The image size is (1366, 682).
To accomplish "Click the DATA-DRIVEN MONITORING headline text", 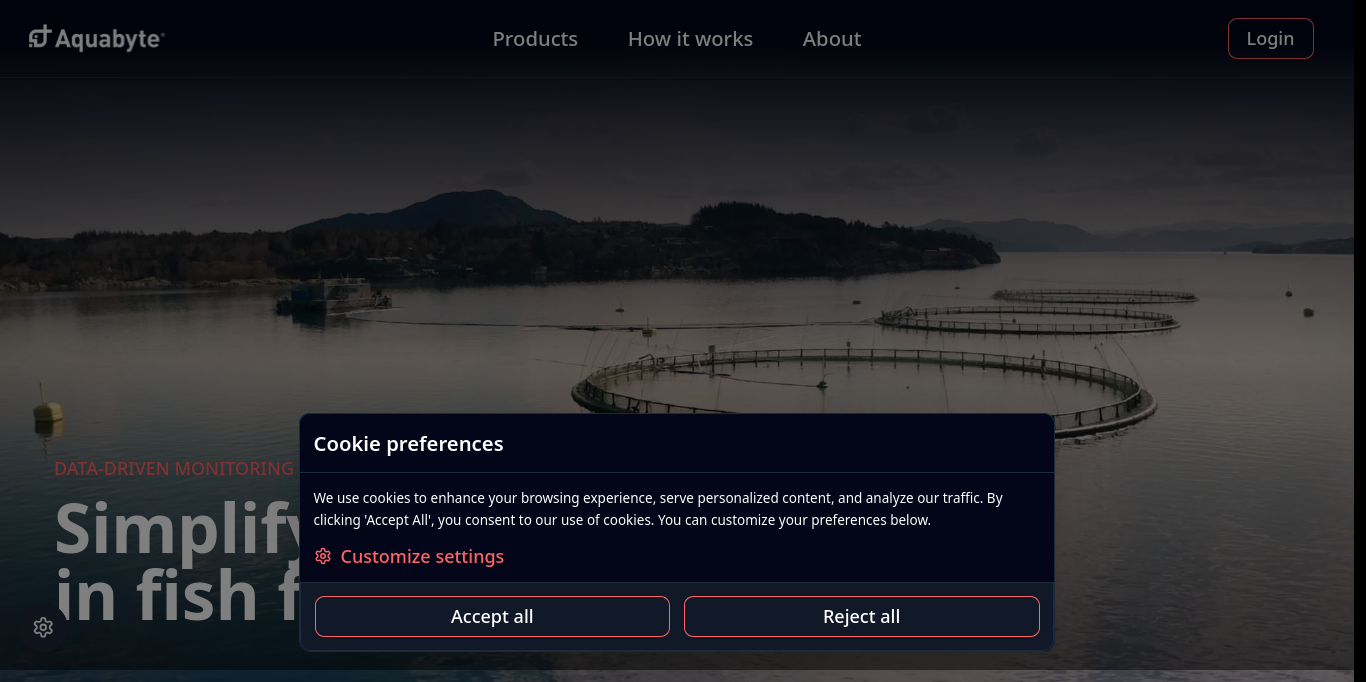I will coord(173,468).
